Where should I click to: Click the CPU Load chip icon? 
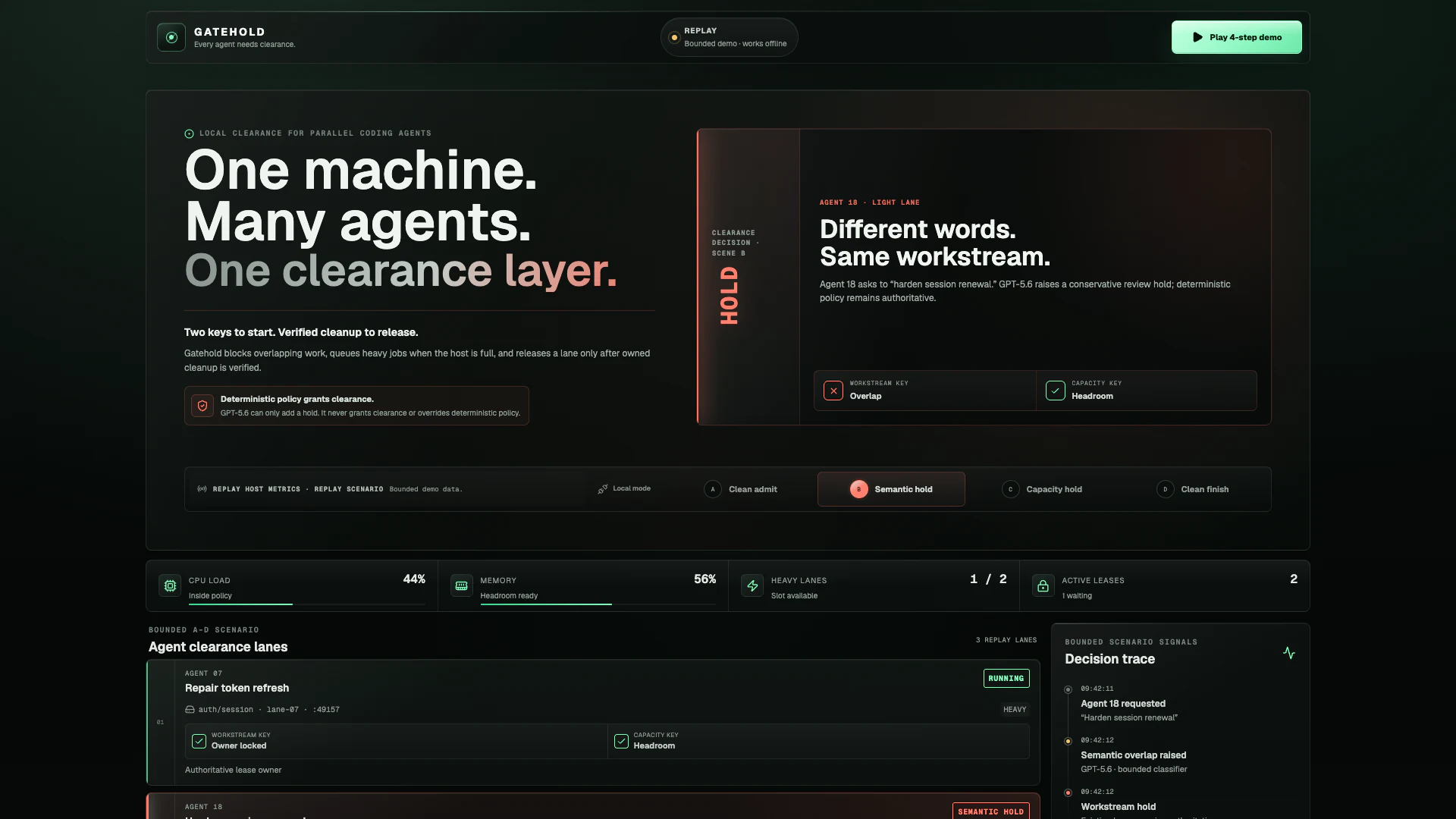click(x=171, y=586)
